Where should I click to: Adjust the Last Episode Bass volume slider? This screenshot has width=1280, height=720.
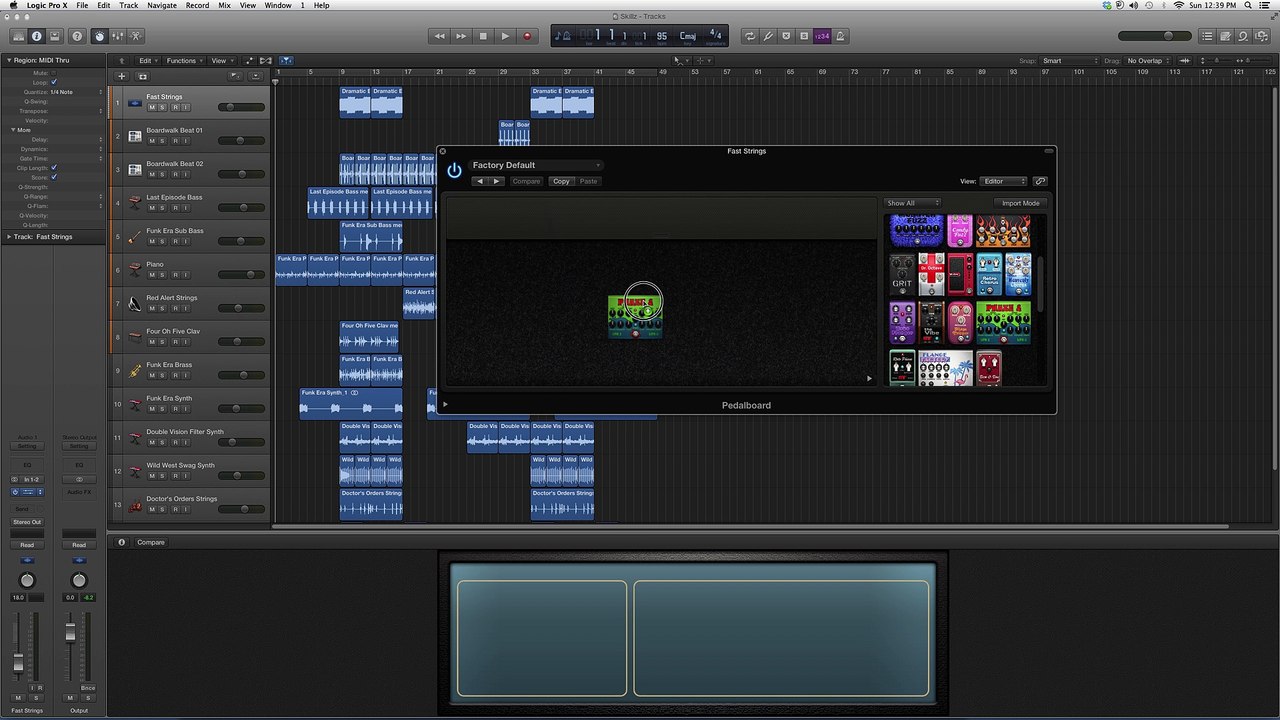[240, 207]
